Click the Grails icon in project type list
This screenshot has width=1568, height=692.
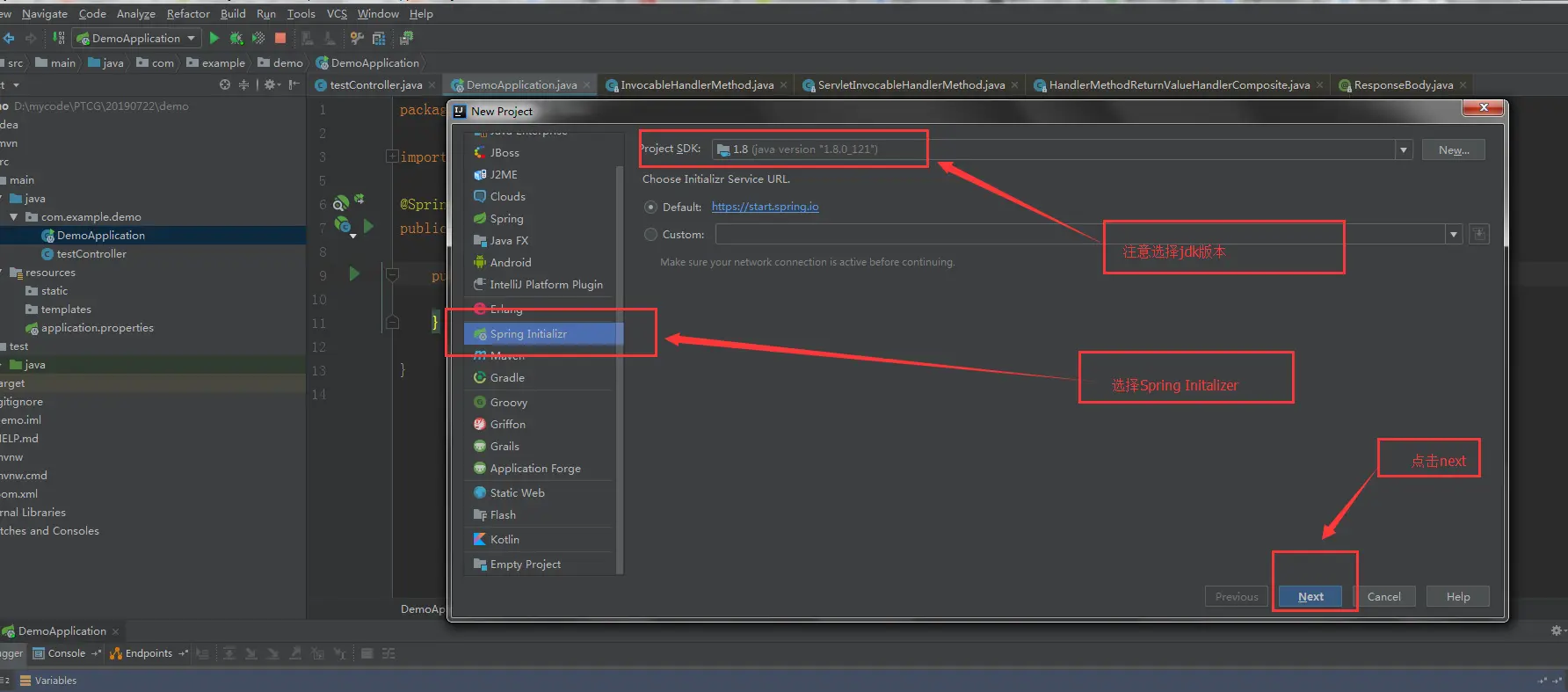[x=480, y=446]
